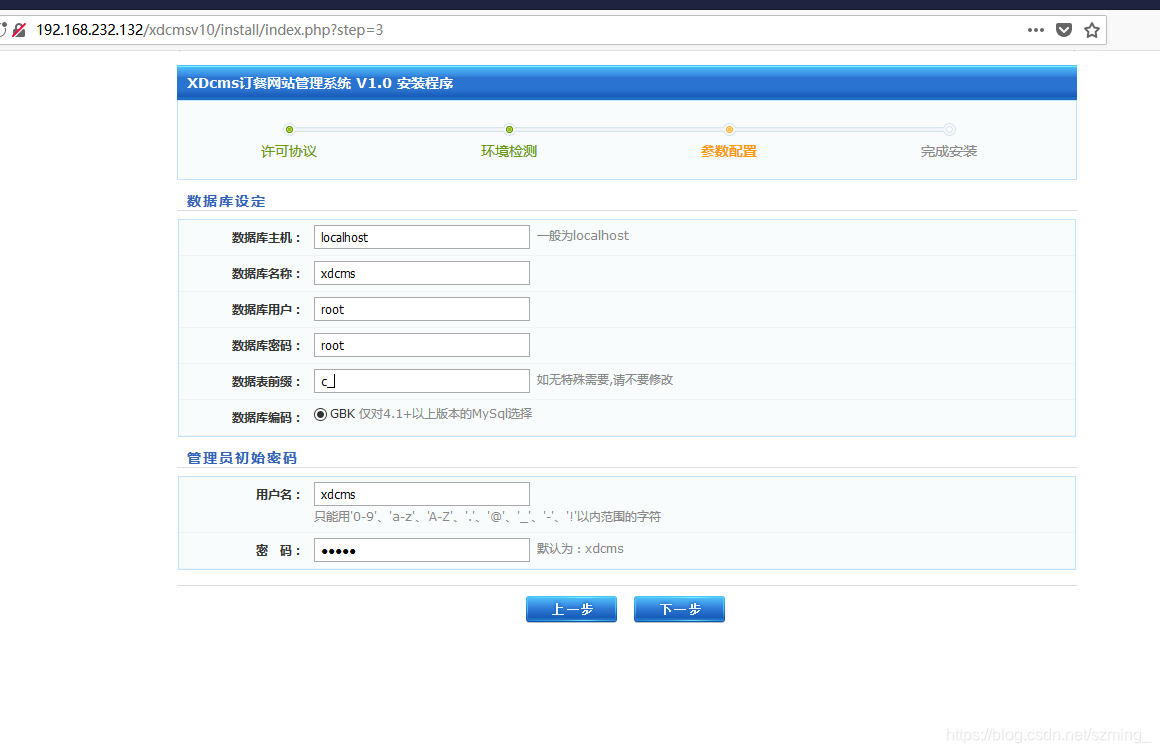Viewport: 1160px width, 753px height.
Task: Click the 管理员初始密码 section heading
Action: [x=241, y=458]
